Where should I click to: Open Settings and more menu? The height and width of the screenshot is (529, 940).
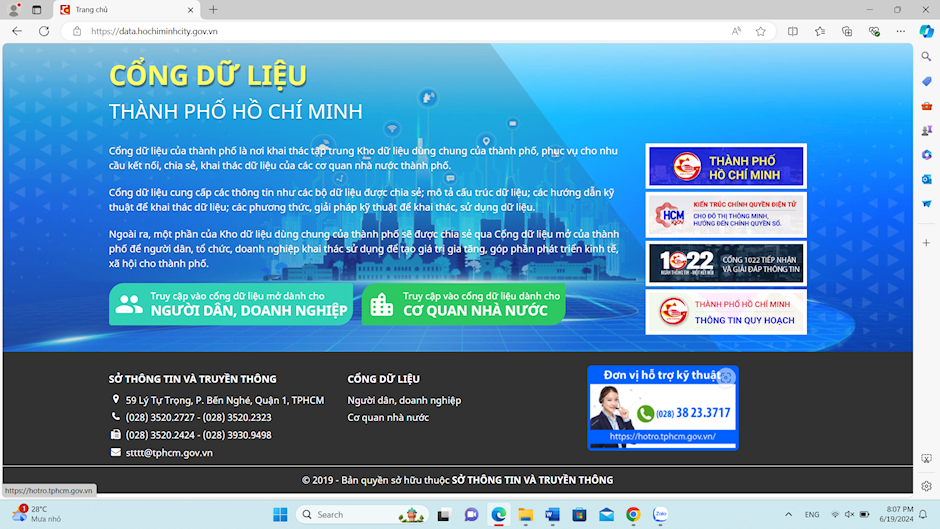click(x=900, y=31)
